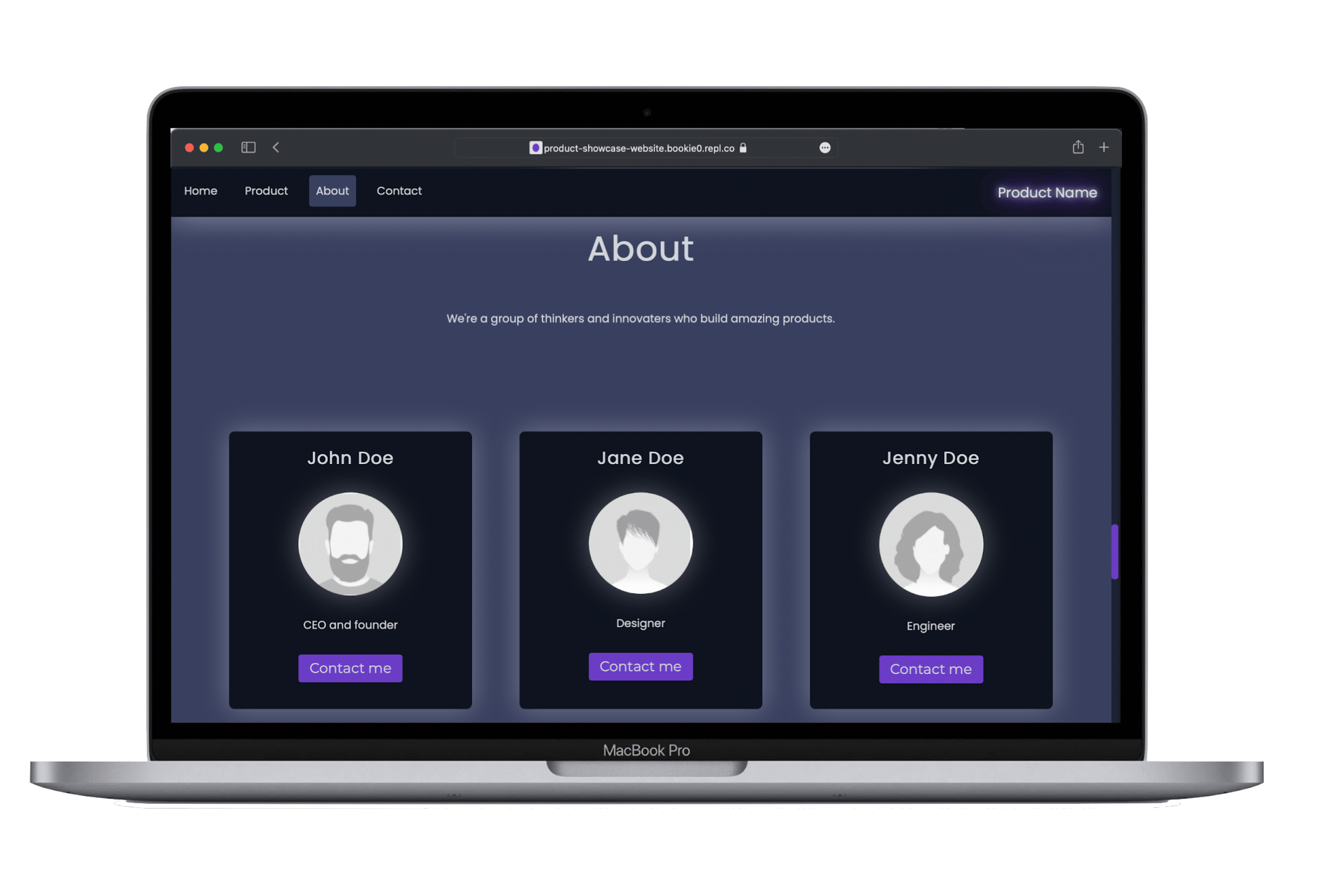This screenshot has height=896, width=1335.
Task: Click the URL address bar field
Action: (x=646, y=148)
